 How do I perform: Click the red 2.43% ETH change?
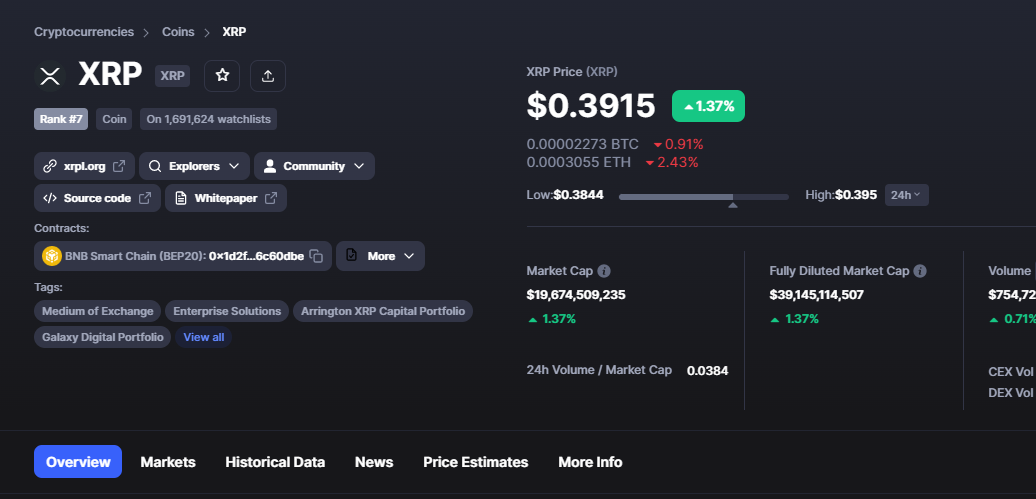(672, 162)
